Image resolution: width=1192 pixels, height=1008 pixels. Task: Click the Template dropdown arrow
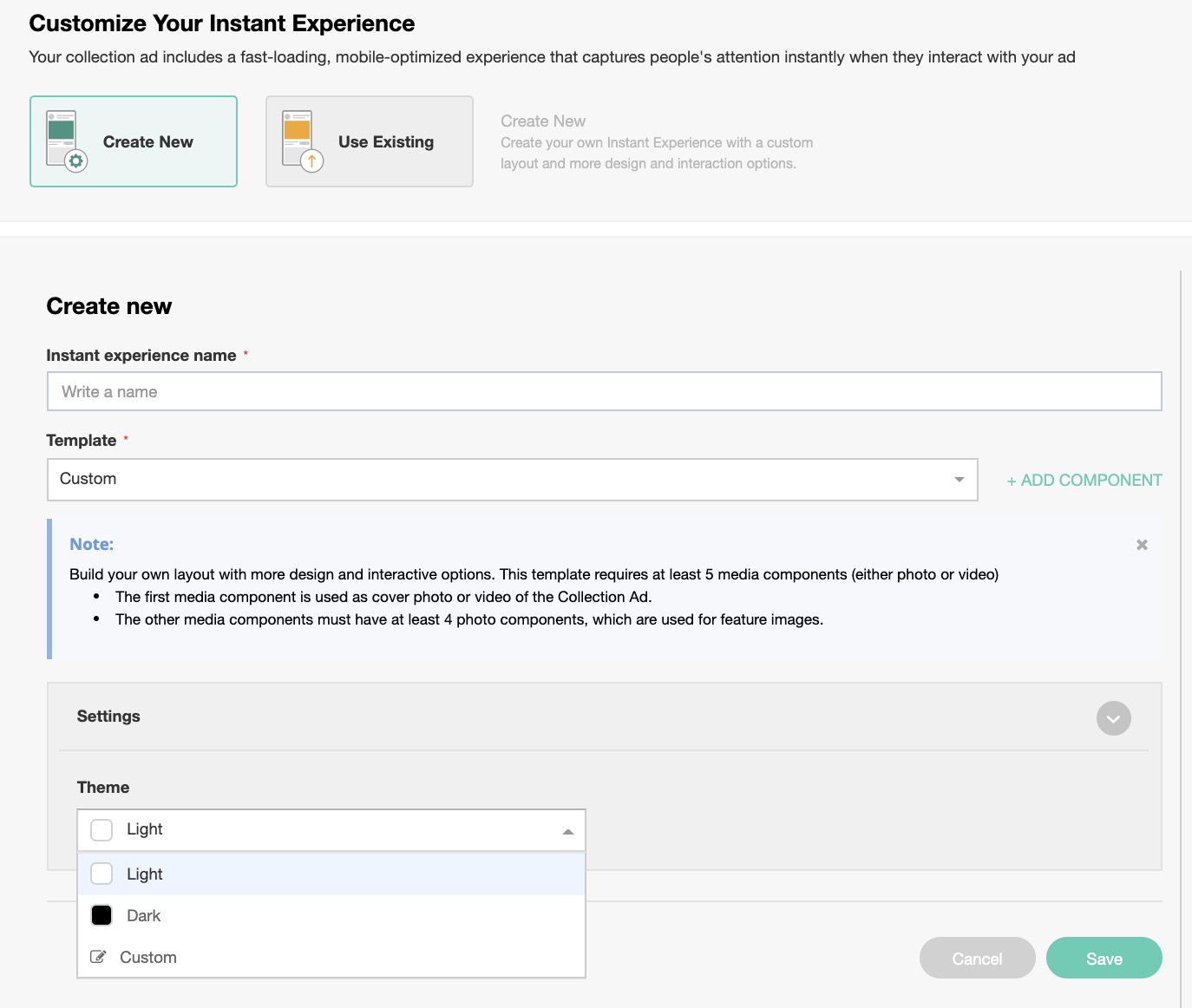pyautogui.click(x=959, y=480)
